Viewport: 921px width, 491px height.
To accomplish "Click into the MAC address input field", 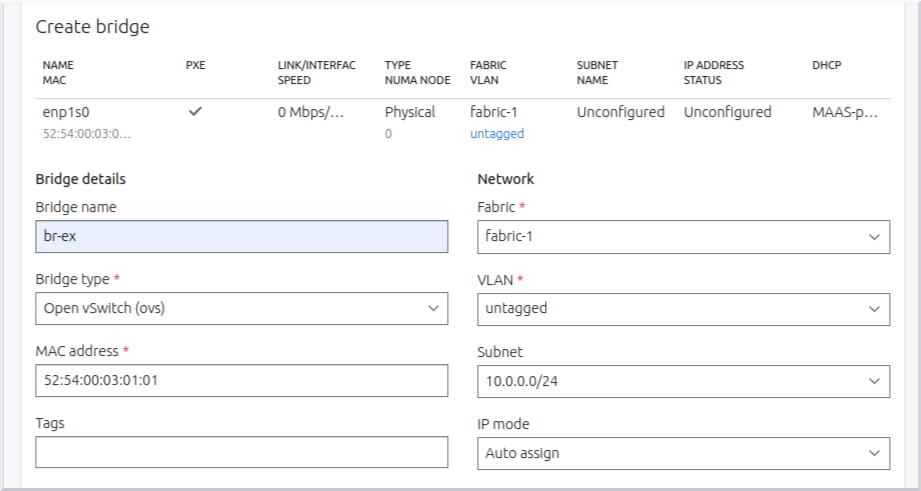I will [241, 381].
